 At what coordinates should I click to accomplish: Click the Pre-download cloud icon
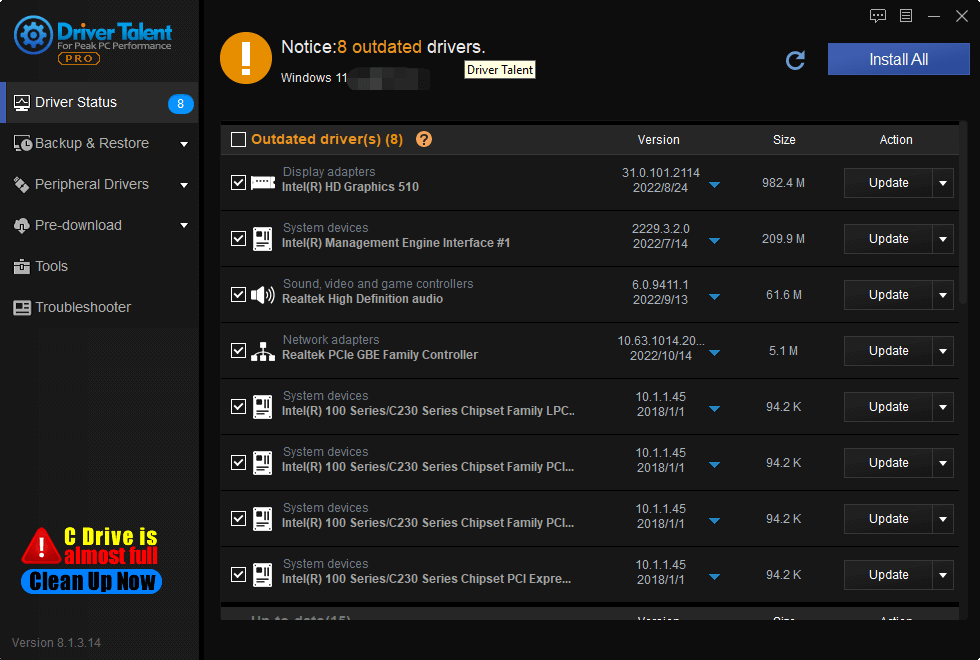click(x=21, y=226)
